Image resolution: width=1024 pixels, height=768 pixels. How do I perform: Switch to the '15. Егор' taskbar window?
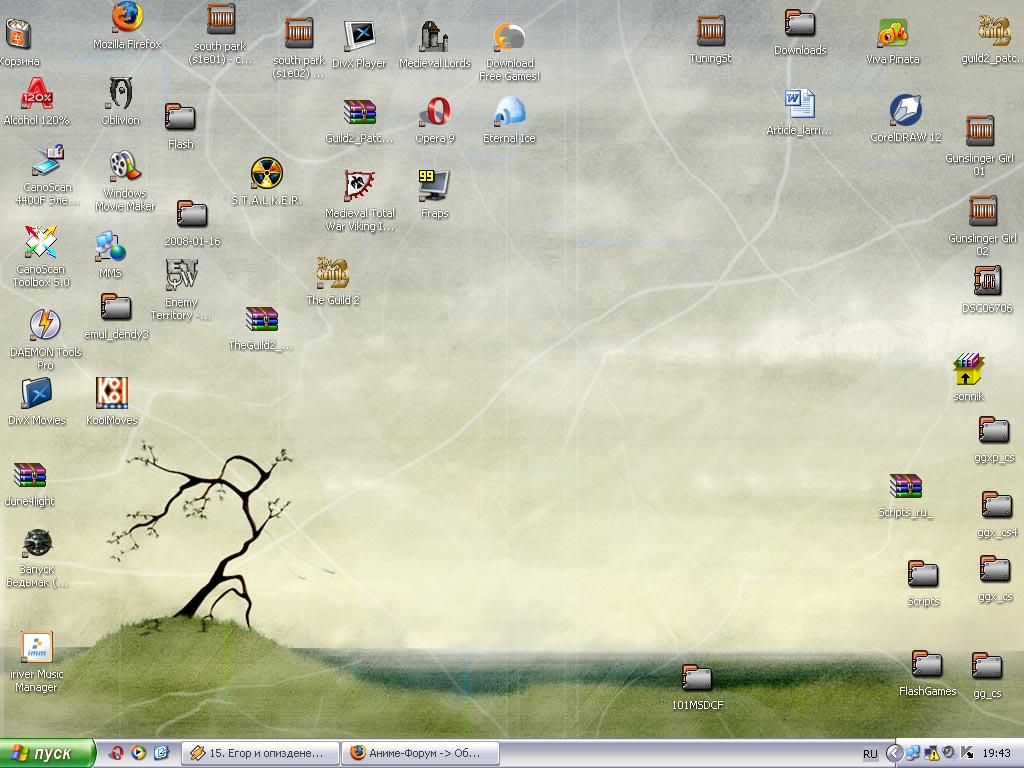click(260, 753)
